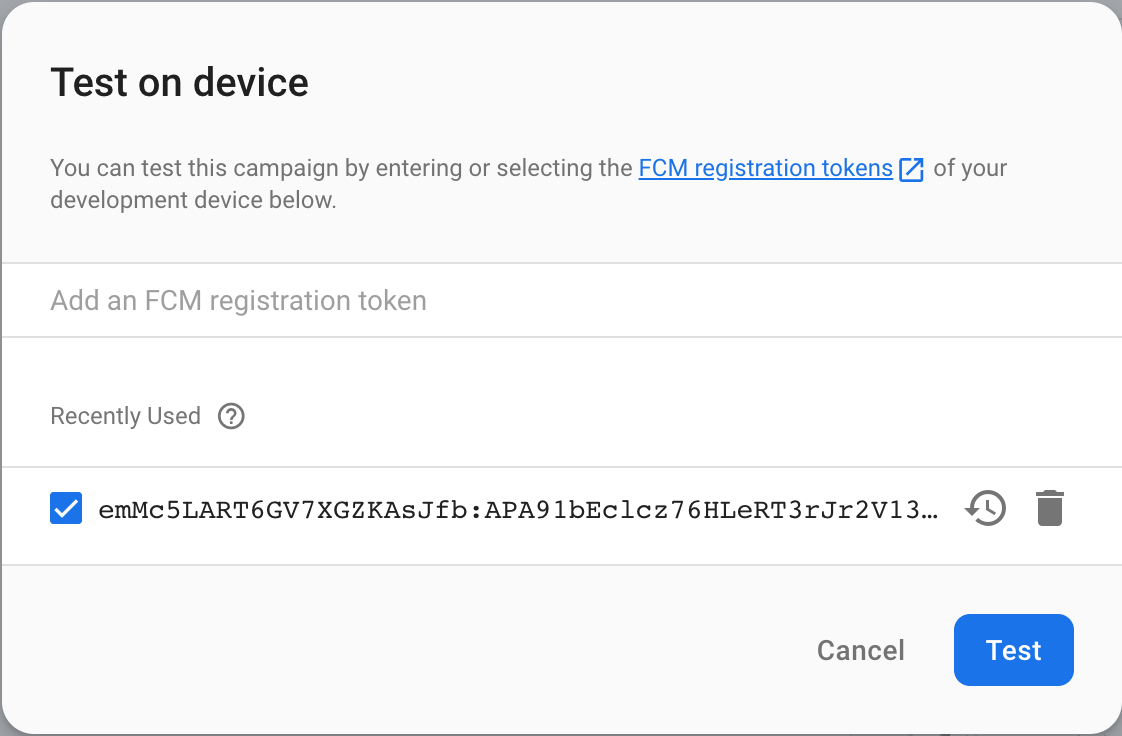Delete the saved token with the trash icon
Screen dimensions: 1122x736
(x=1049, y=509)
